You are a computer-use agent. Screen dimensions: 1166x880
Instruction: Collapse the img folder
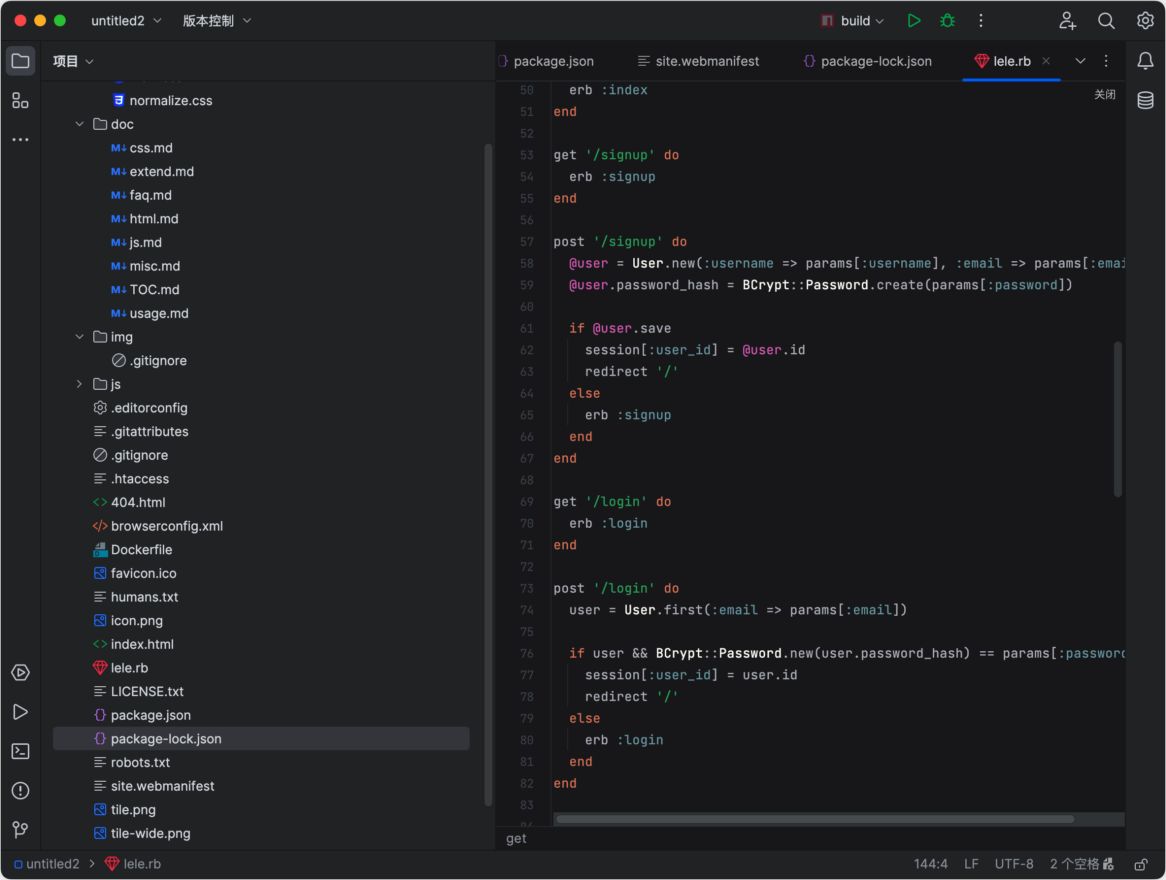pos(80,337)
